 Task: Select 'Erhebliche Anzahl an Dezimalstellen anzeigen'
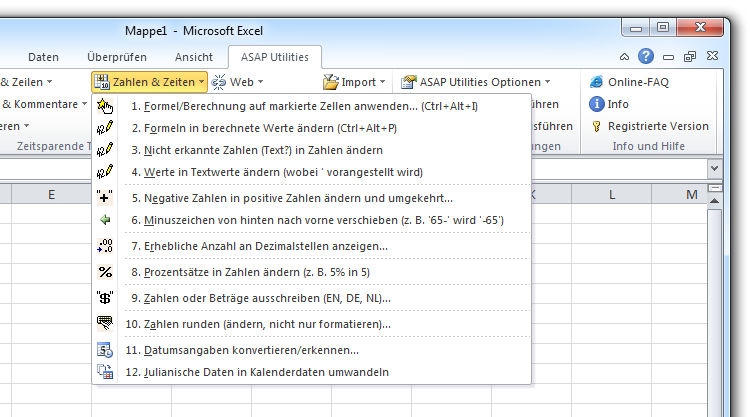coord(311,246)
